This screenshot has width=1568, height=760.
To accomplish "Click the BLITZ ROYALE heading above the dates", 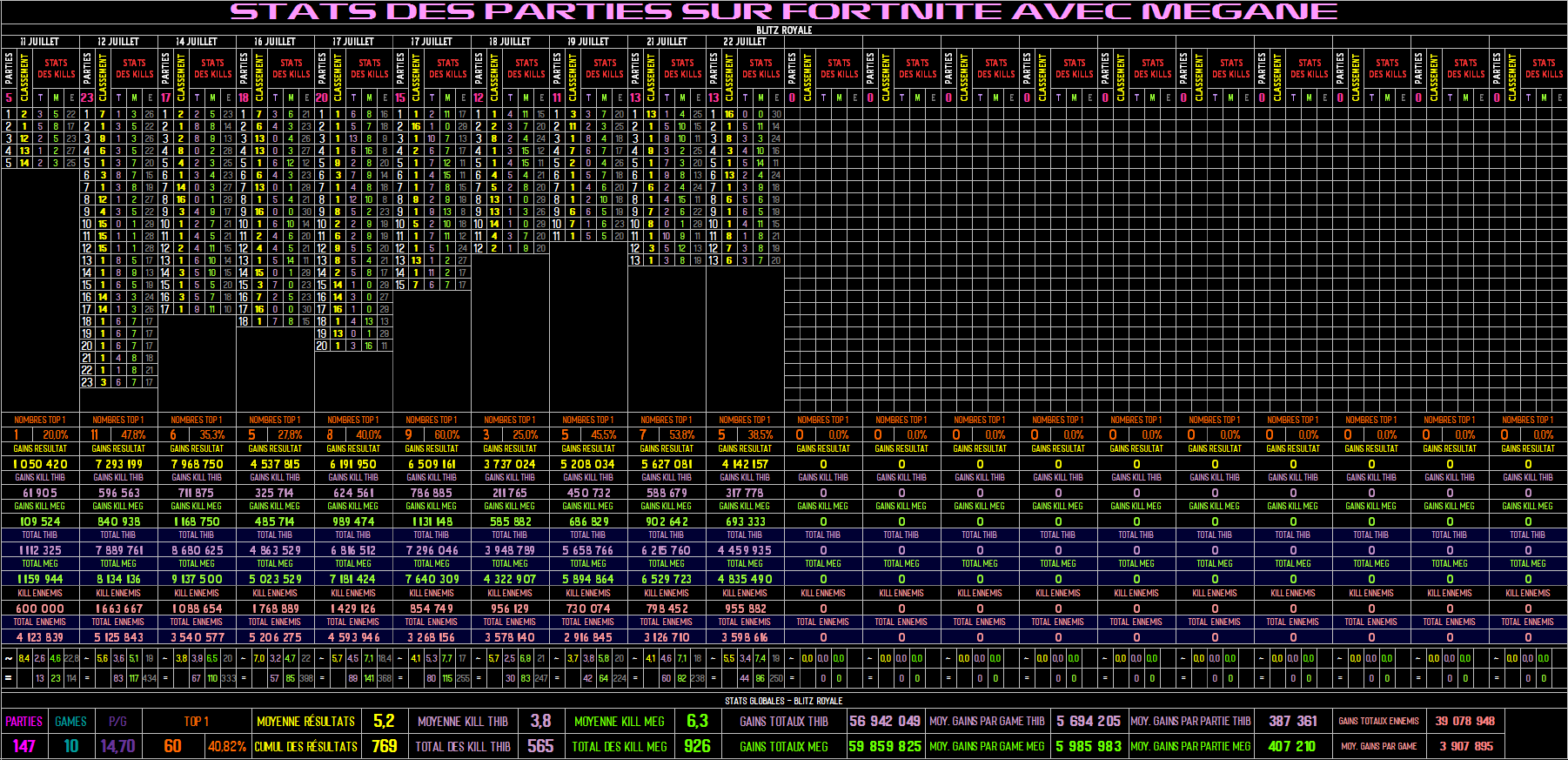I will tap(783, 30).
